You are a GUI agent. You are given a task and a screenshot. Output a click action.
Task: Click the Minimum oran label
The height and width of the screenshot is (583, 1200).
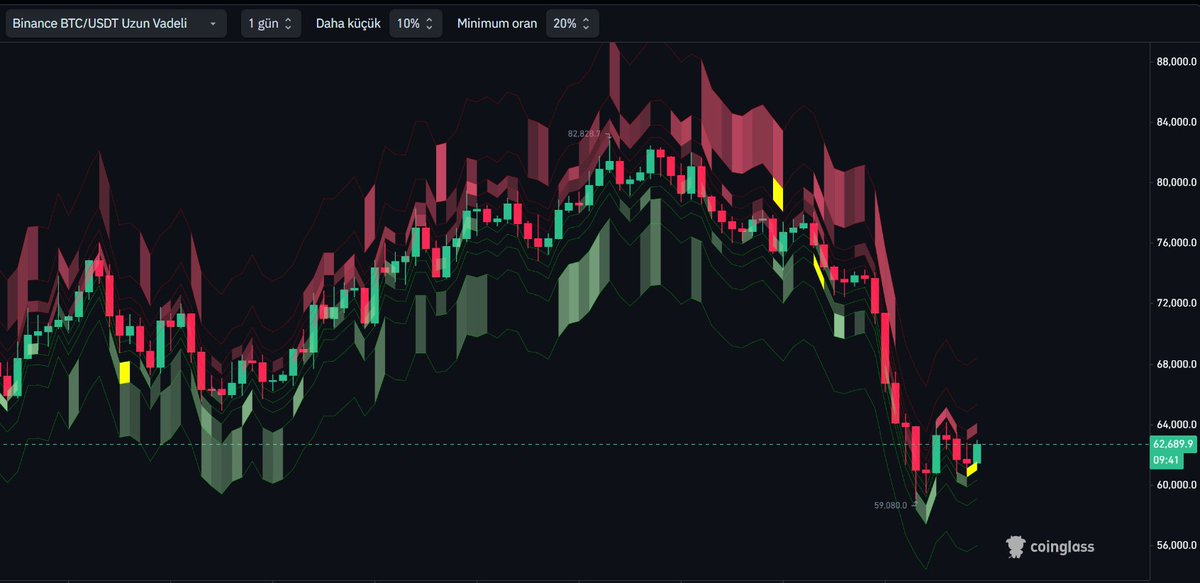pyautogui.click(x=495, y=23)
